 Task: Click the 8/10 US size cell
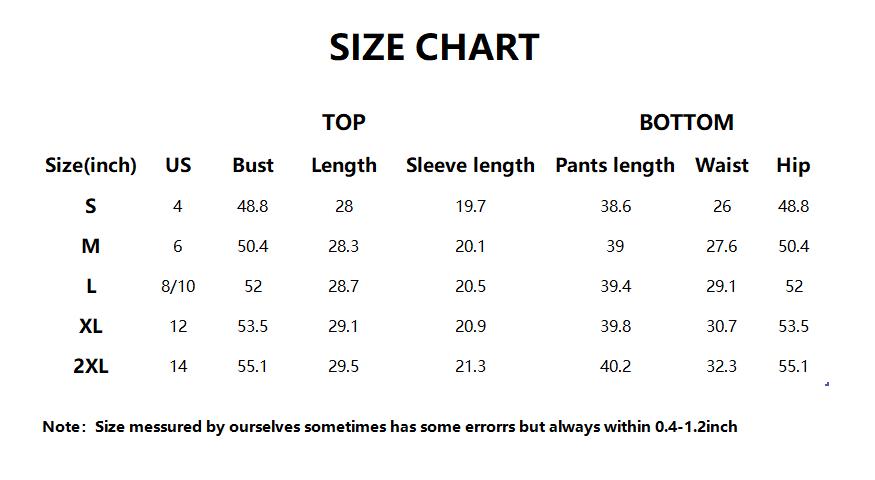[x=178, y=286]
